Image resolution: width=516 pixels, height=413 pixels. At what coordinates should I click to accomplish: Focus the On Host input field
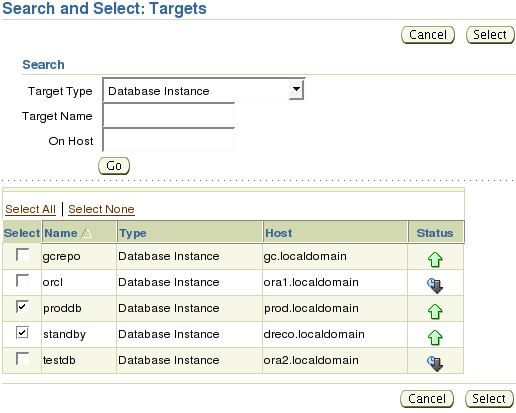tap(169, 140)
